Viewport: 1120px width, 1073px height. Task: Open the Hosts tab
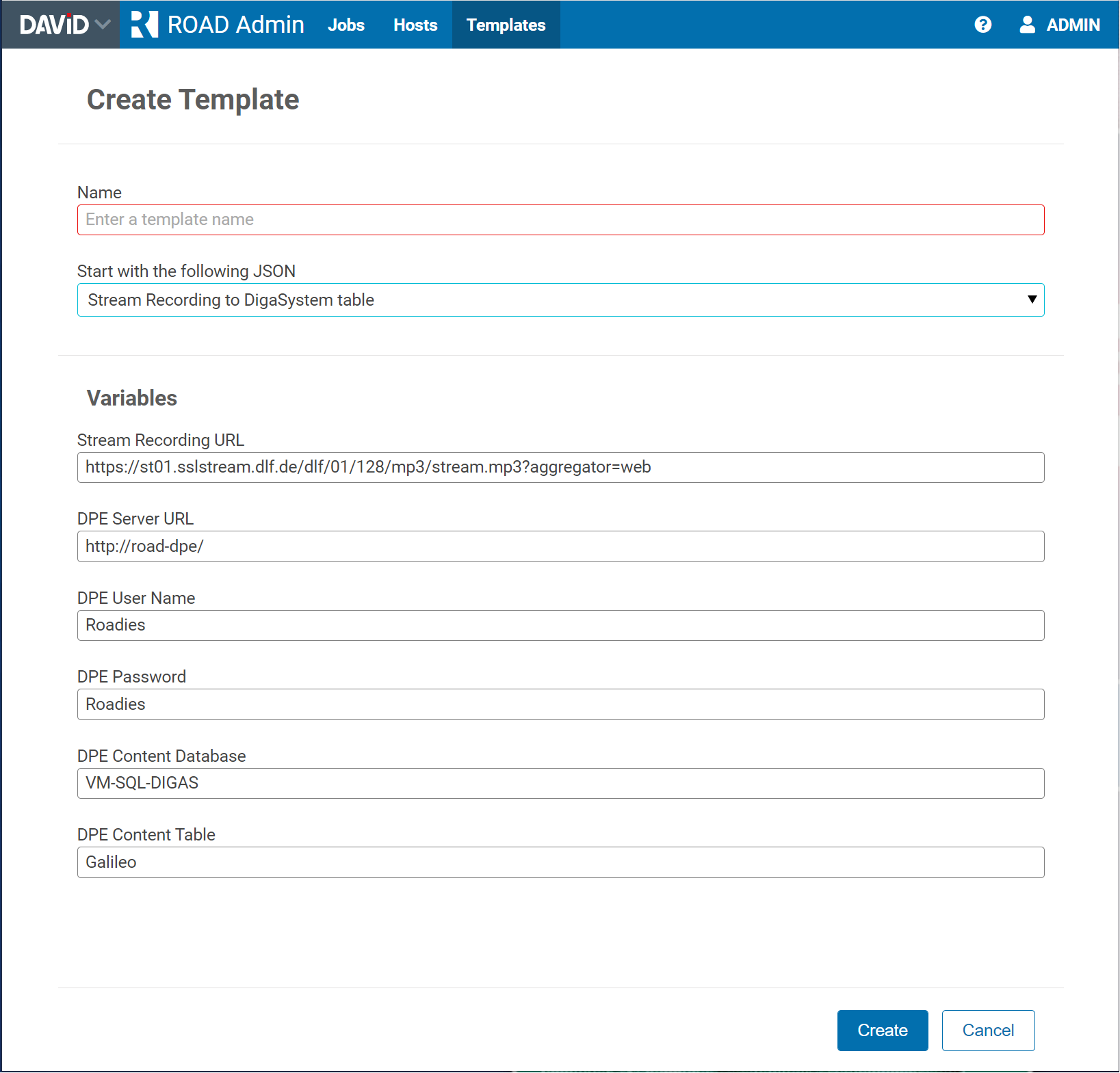(415, 25)
